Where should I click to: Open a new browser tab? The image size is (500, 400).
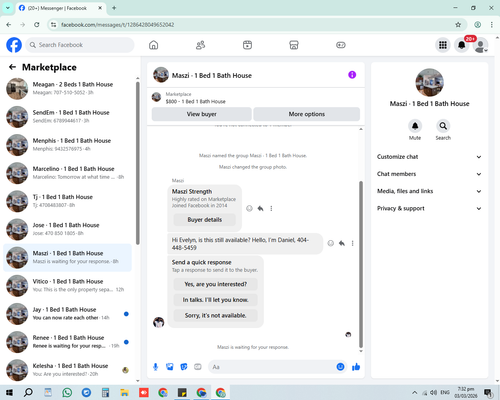(x=114, y=8)
